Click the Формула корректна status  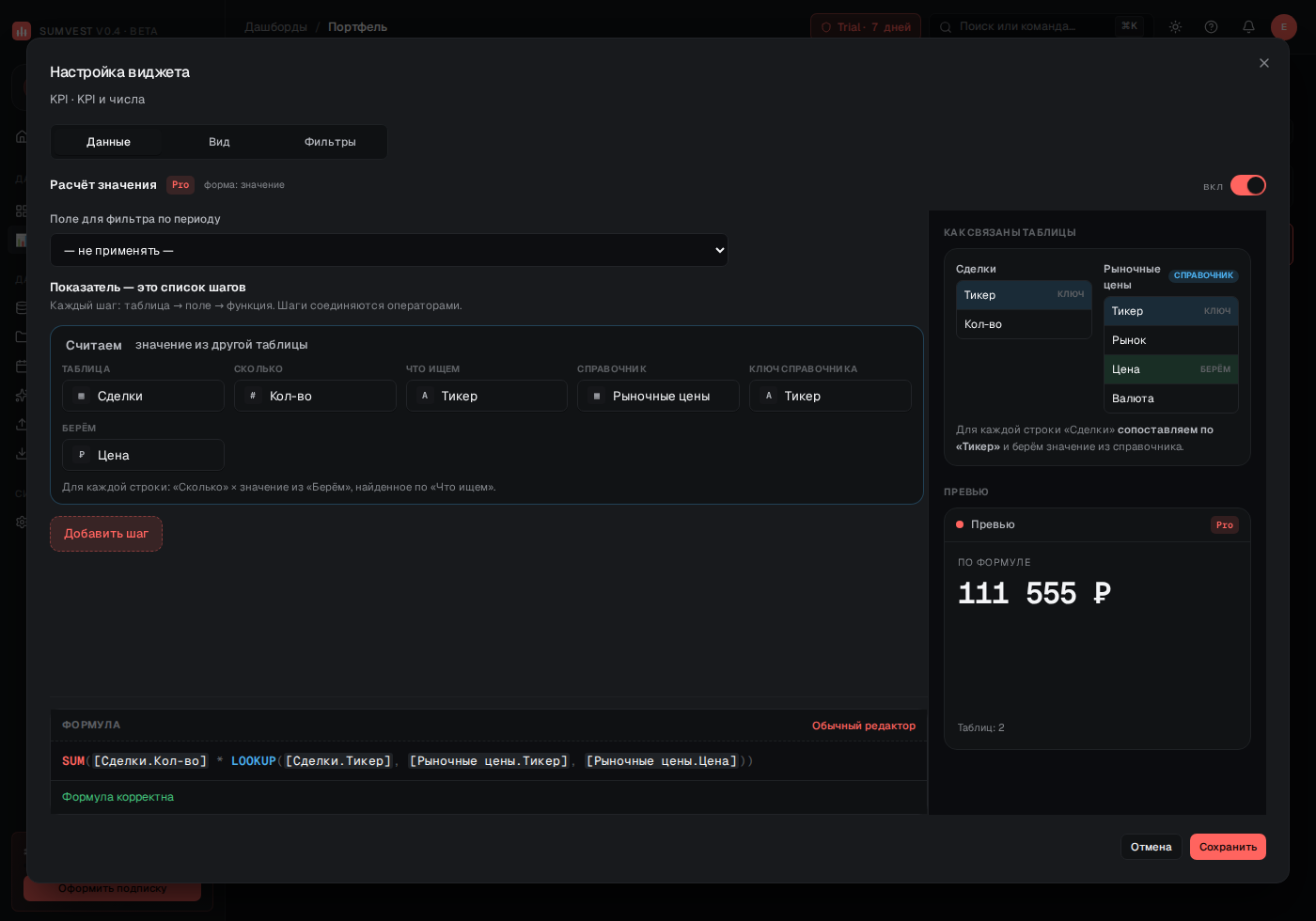[x=117, y=797]
